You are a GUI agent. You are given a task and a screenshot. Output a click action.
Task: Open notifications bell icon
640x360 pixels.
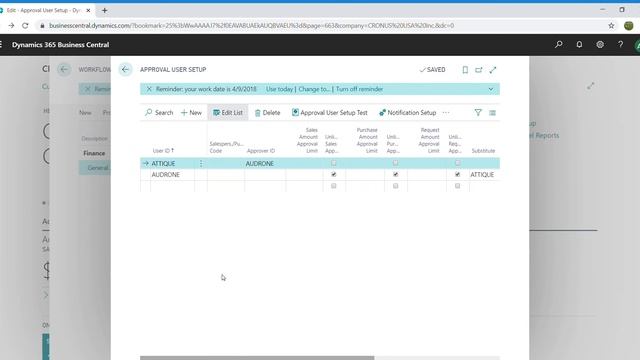pos(579,44)
